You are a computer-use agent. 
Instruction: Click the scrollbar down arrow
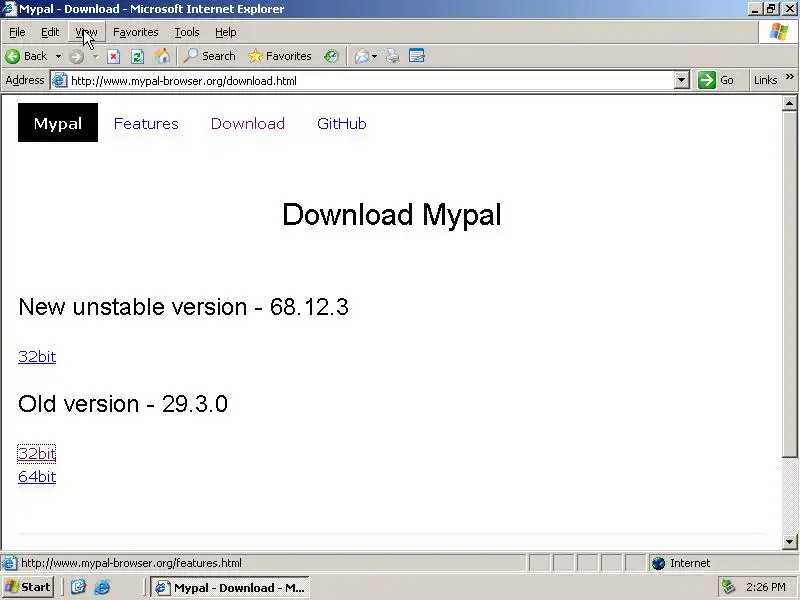pyautogui.click(x=789, y=542)
